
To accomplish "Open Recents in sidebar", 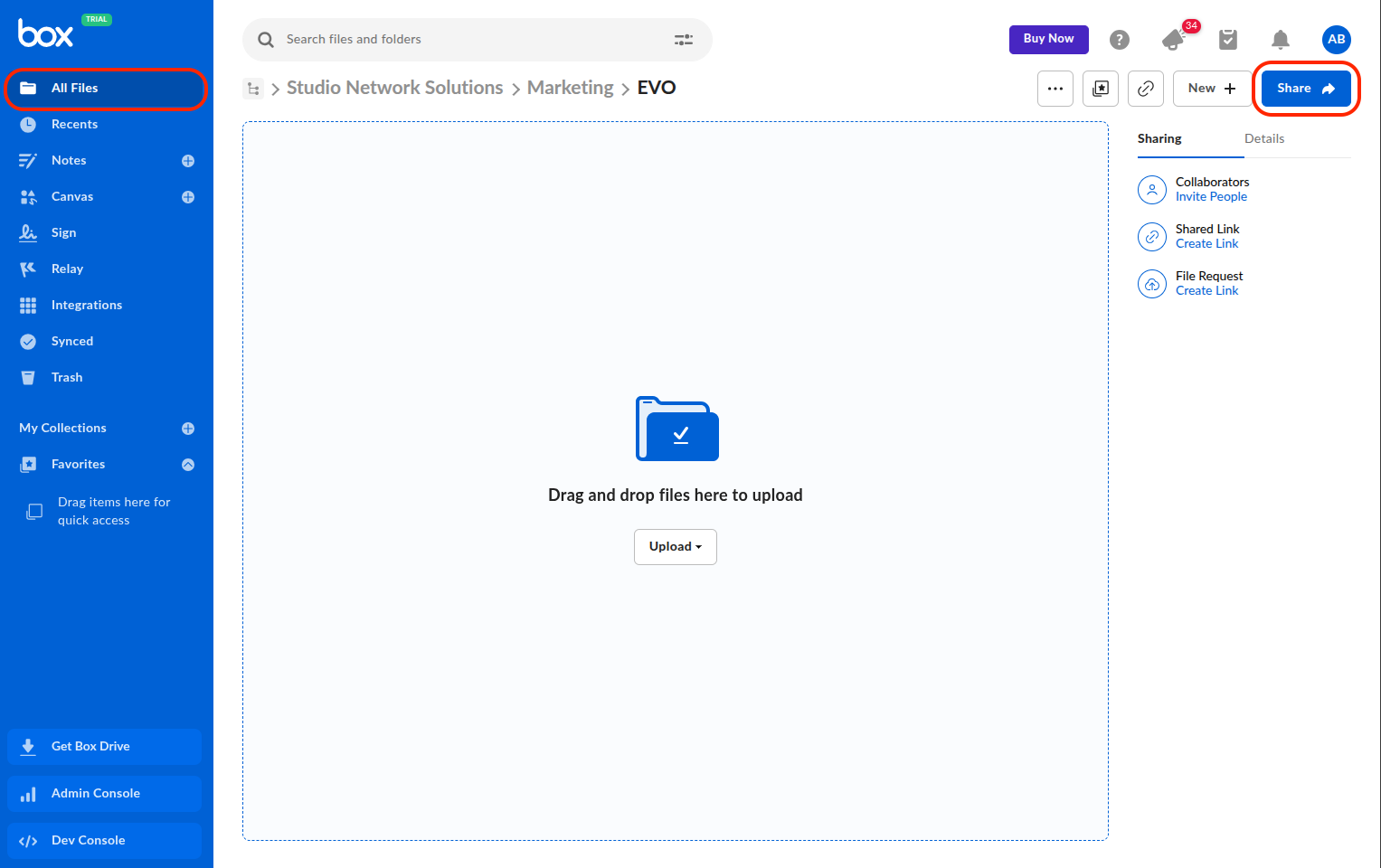I will click(74, 124).
